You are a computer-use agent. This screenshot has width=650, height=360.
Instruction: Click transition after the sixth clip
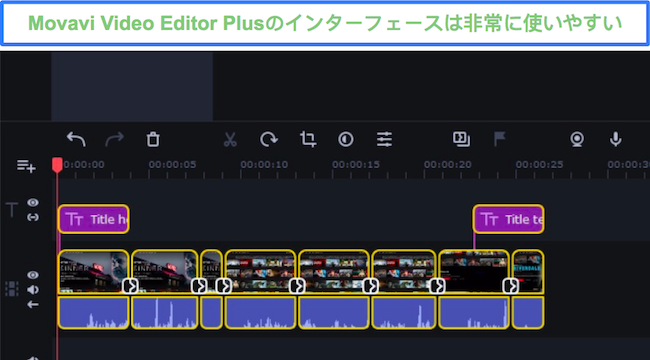pyautogui.click(x=437, y=286)
